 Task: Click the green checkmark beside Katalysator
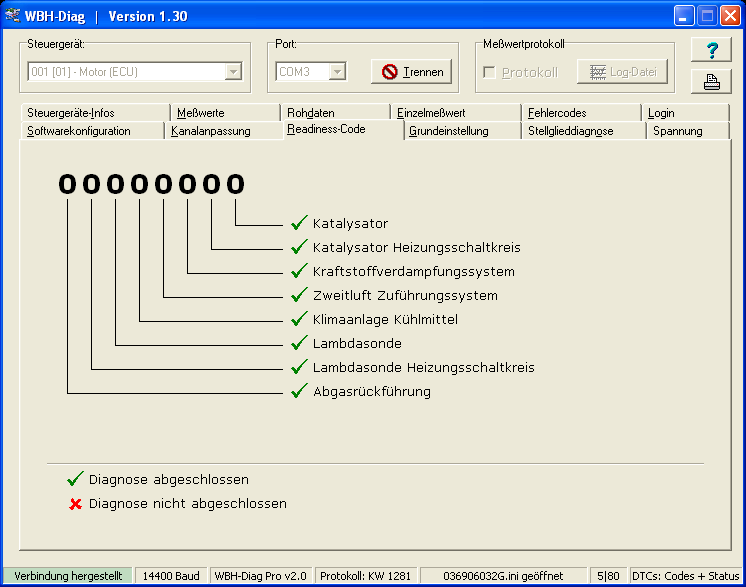pos(298,223)
